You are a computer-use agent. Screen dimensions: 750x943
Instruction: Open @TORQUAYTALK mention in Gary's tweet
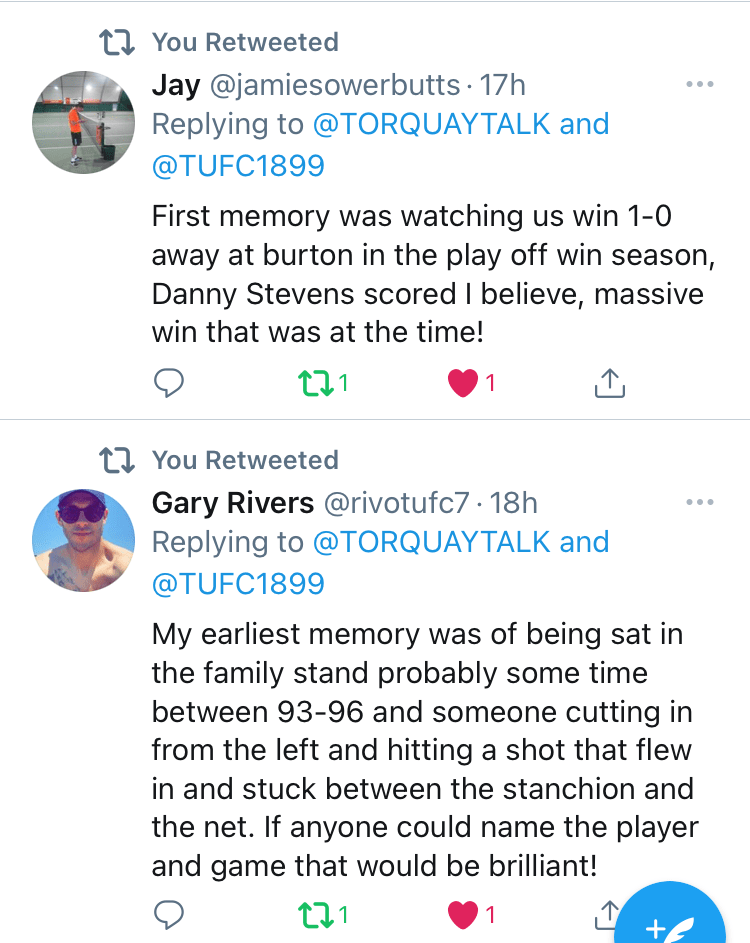(x=432, y=542)
